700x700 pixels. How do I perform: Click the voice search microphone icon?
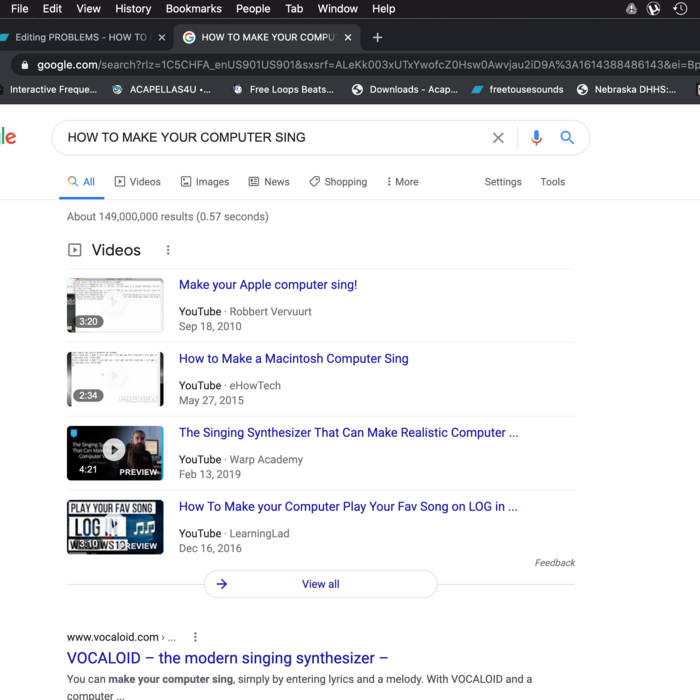click(x=536, y=138)
